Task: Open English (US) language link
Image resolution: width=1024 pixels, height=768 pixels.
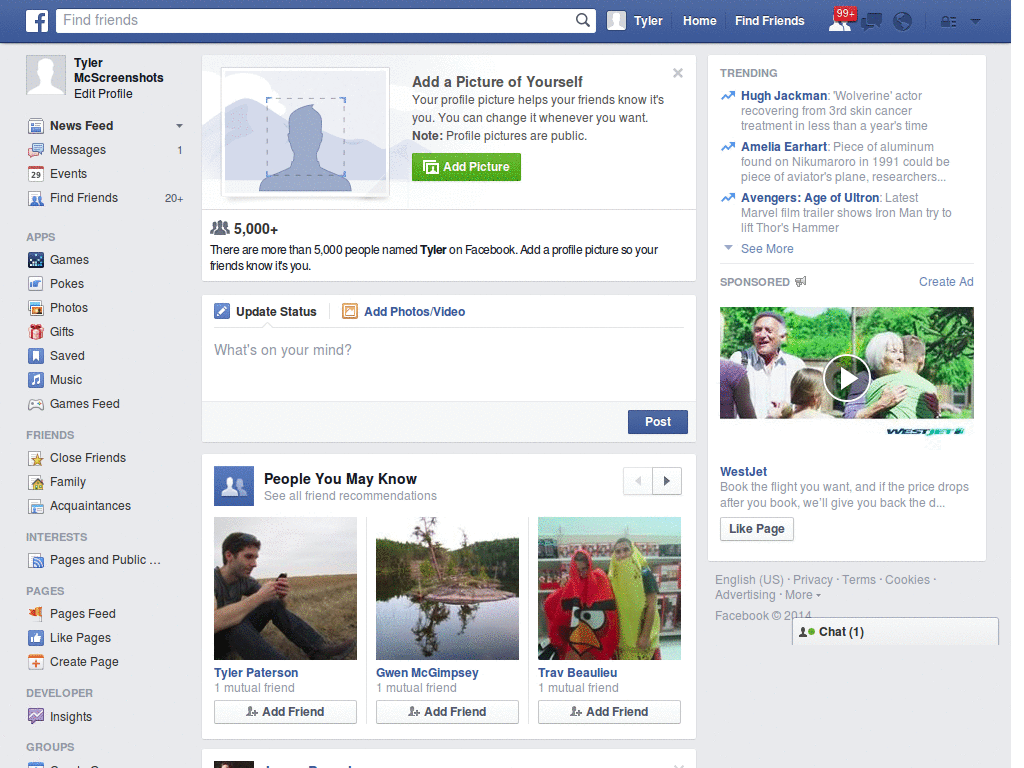Action: (x=749, y=580)
